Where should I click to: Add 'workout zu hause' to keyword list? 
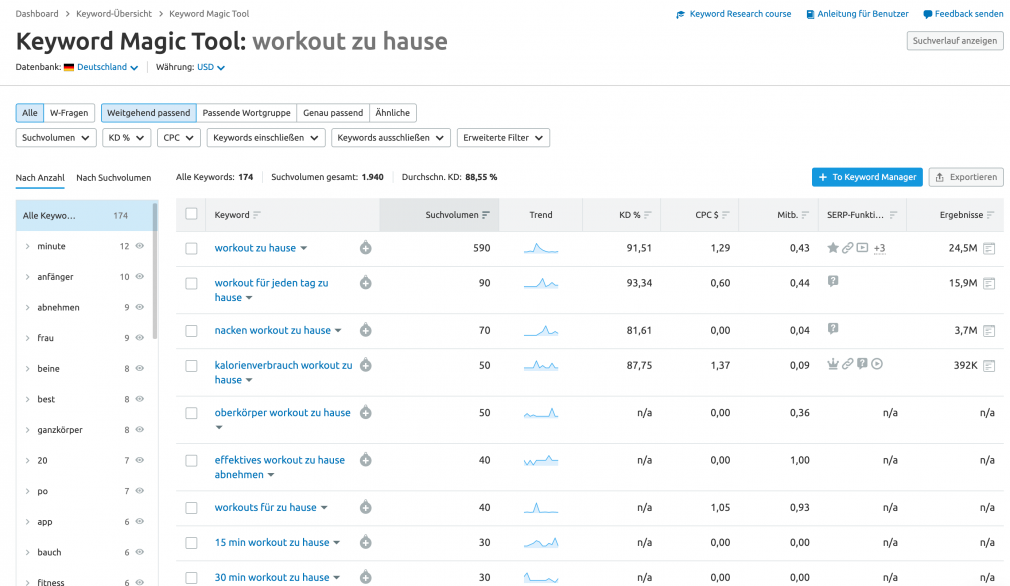(365, 248)
